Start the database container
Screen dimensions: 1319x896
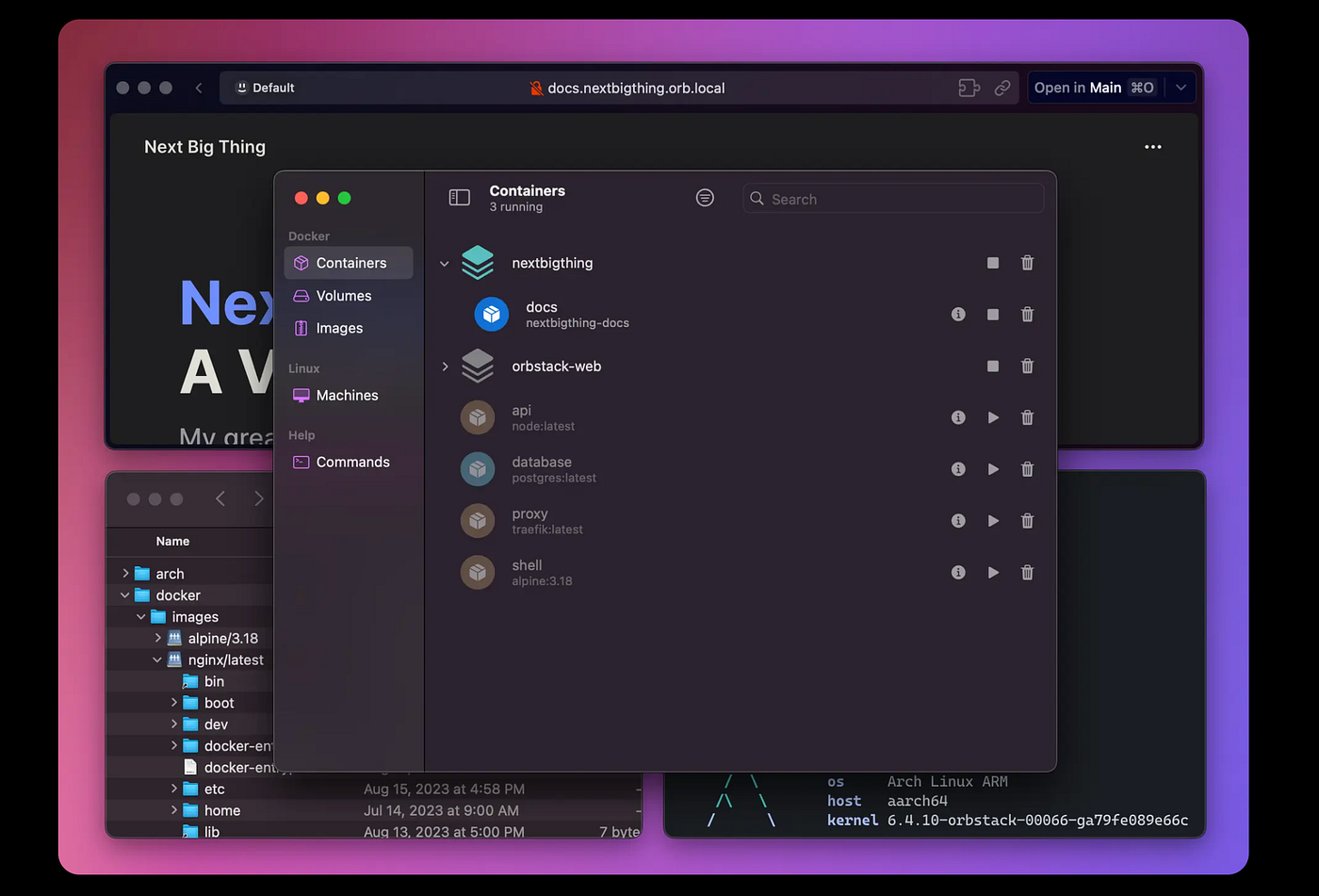coord(993,469)
